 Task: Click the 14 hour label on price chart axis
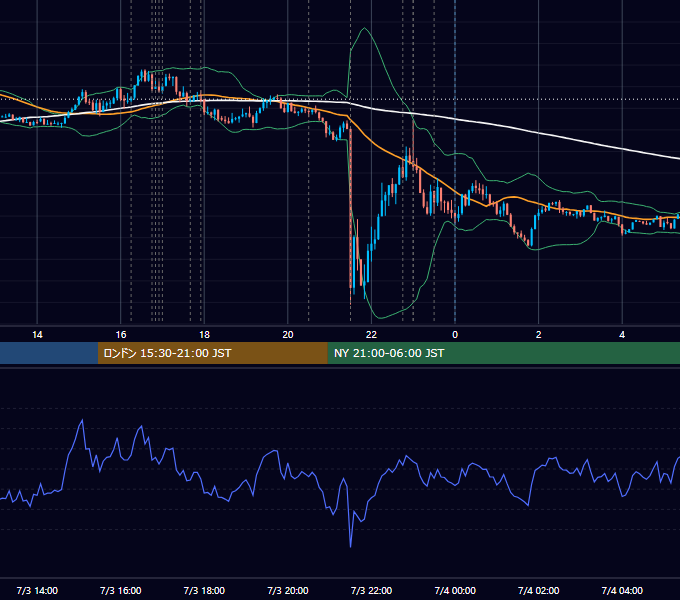point(37,335)
